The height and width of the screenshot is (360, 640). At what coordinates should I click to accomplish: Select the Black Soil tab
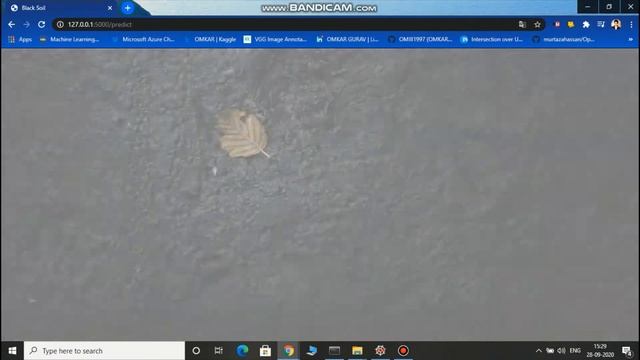coord(61,8)
